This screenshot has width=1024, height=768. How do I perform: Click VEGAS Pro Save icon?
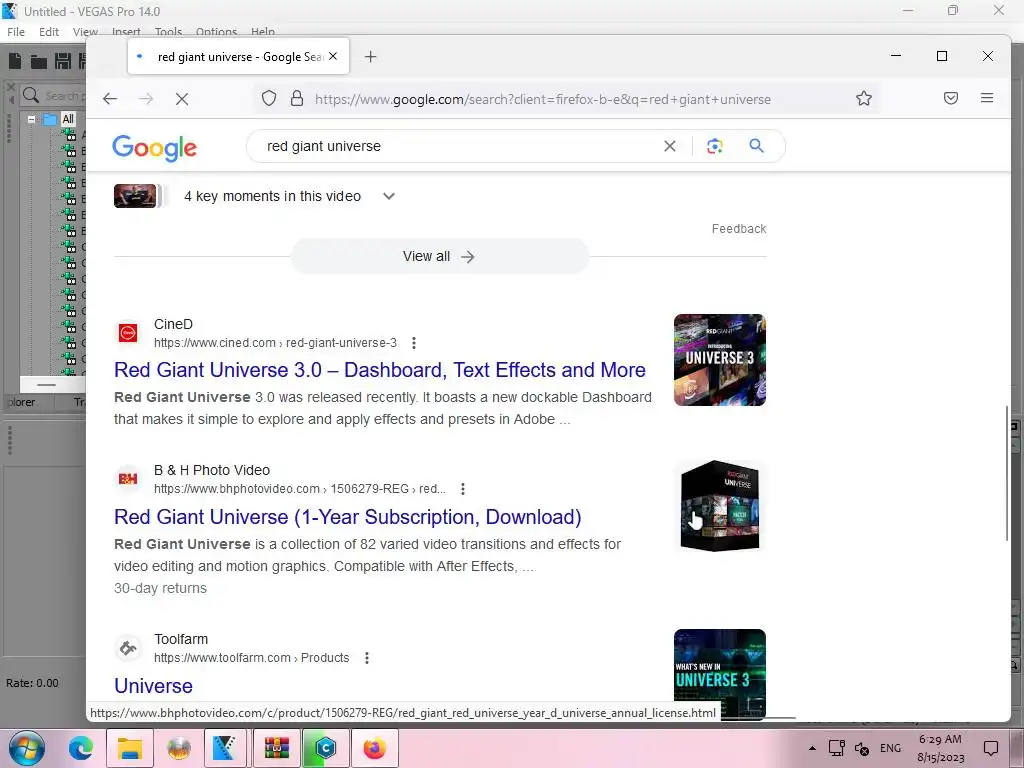point(63,61)
